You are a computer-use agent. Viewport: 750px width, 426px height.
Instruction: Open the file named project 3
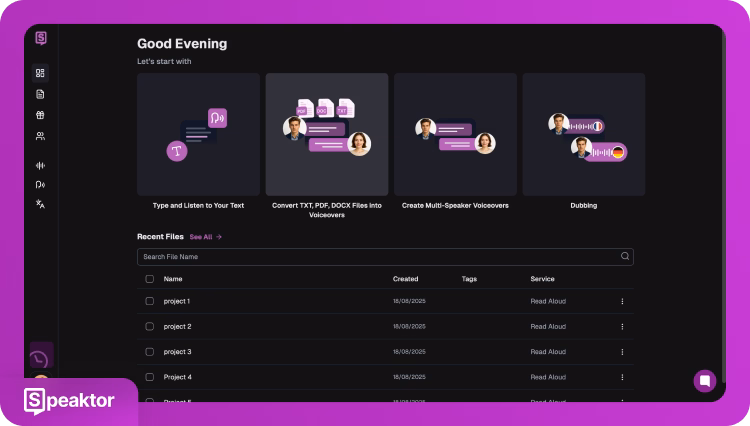tap(177, 352)
